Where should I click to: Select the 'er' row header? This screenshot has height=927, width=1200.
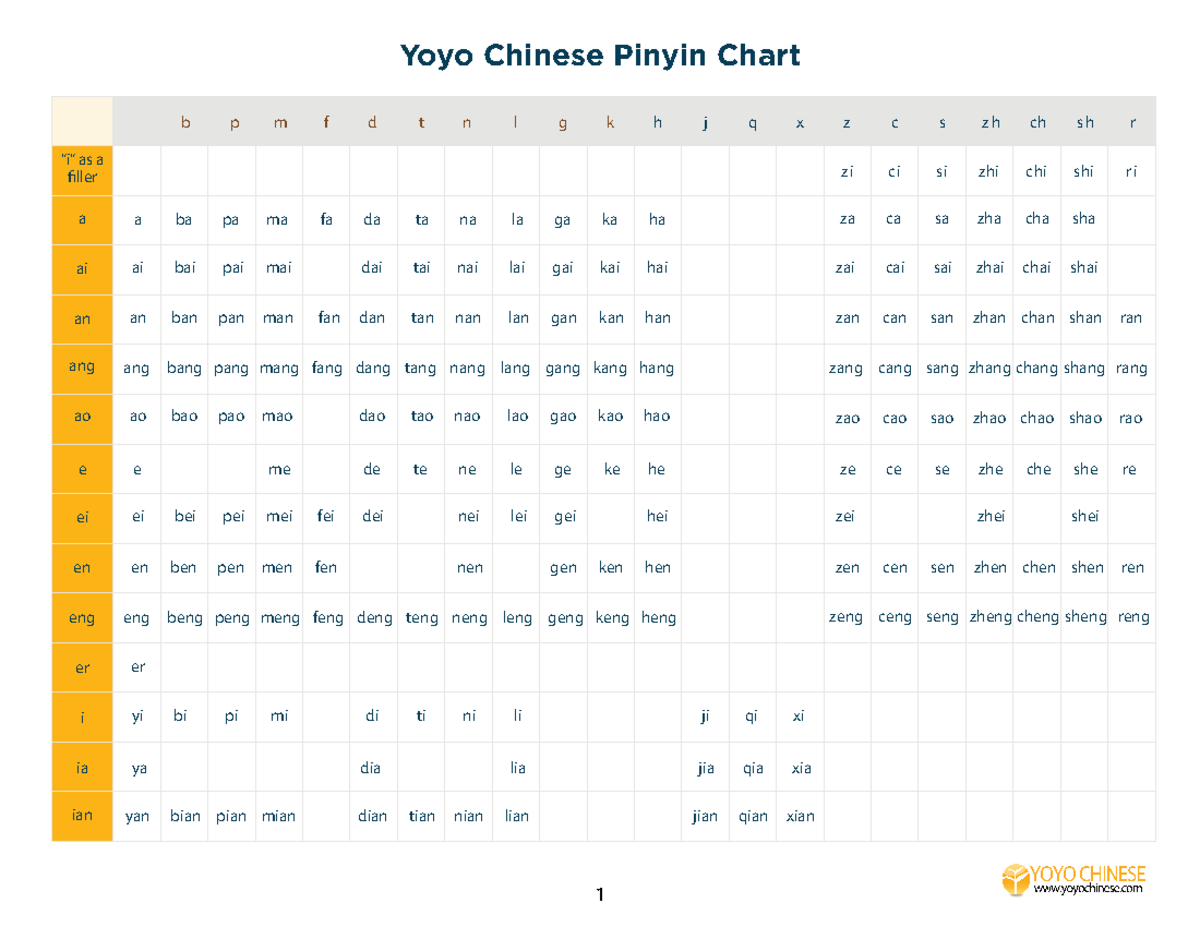(x=82, y=668)
